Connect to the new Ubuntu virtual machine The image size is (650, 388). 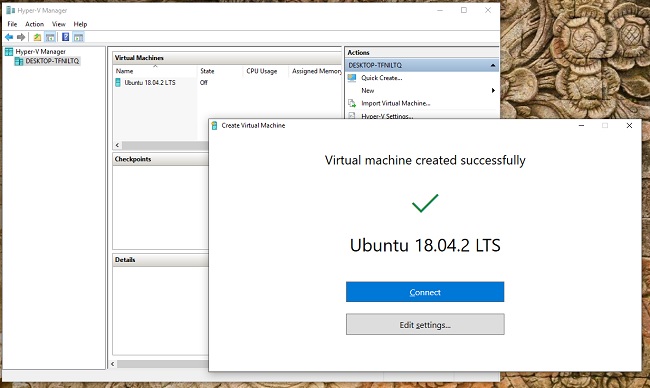(x=425, y=292)
